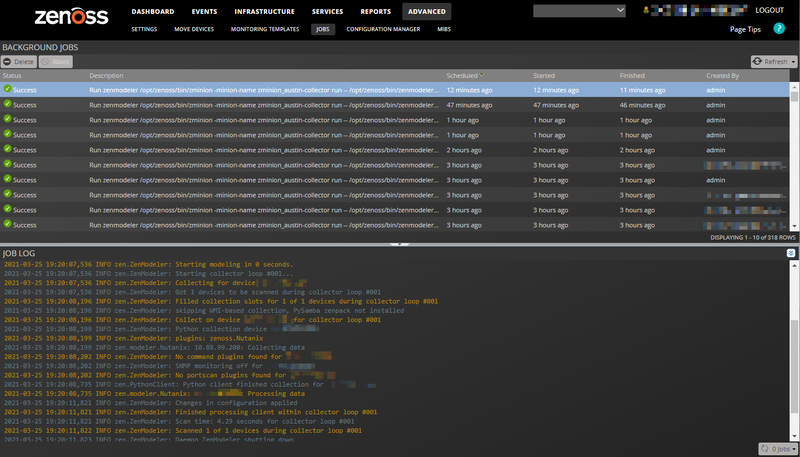Sort by Status column header

12,75
